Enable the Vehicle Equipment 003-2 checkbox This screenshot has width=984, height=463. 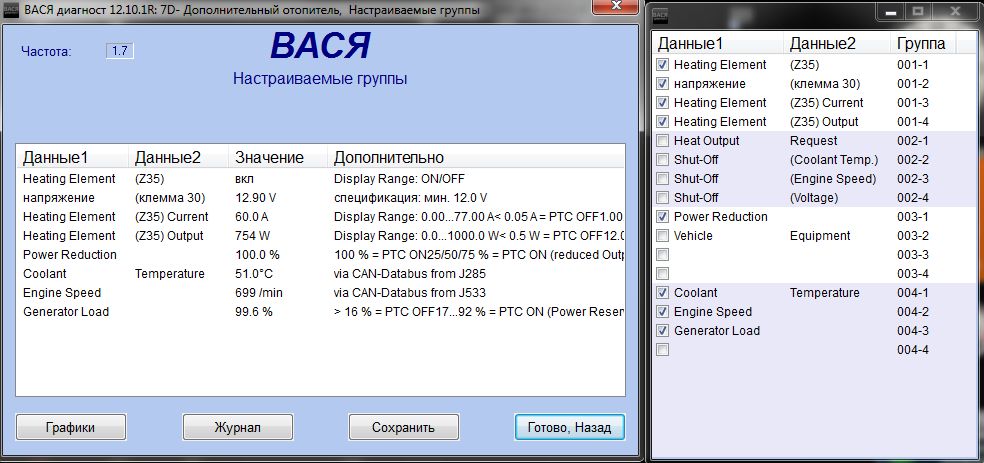click(662, 236)
